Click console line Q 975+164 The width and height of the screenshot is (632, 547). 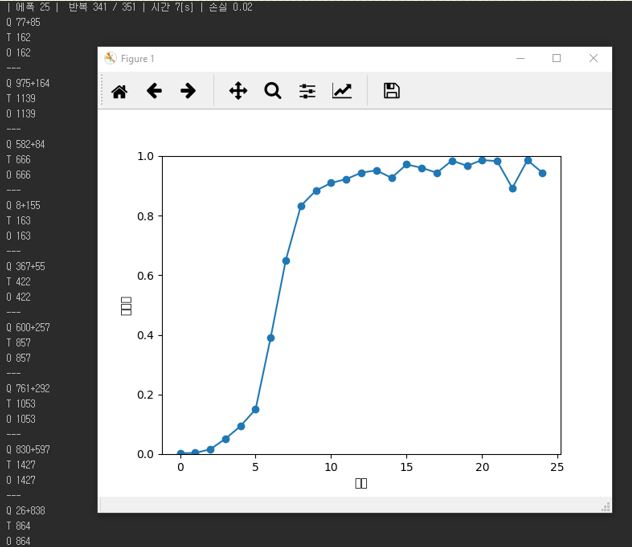tap(28, 83)
